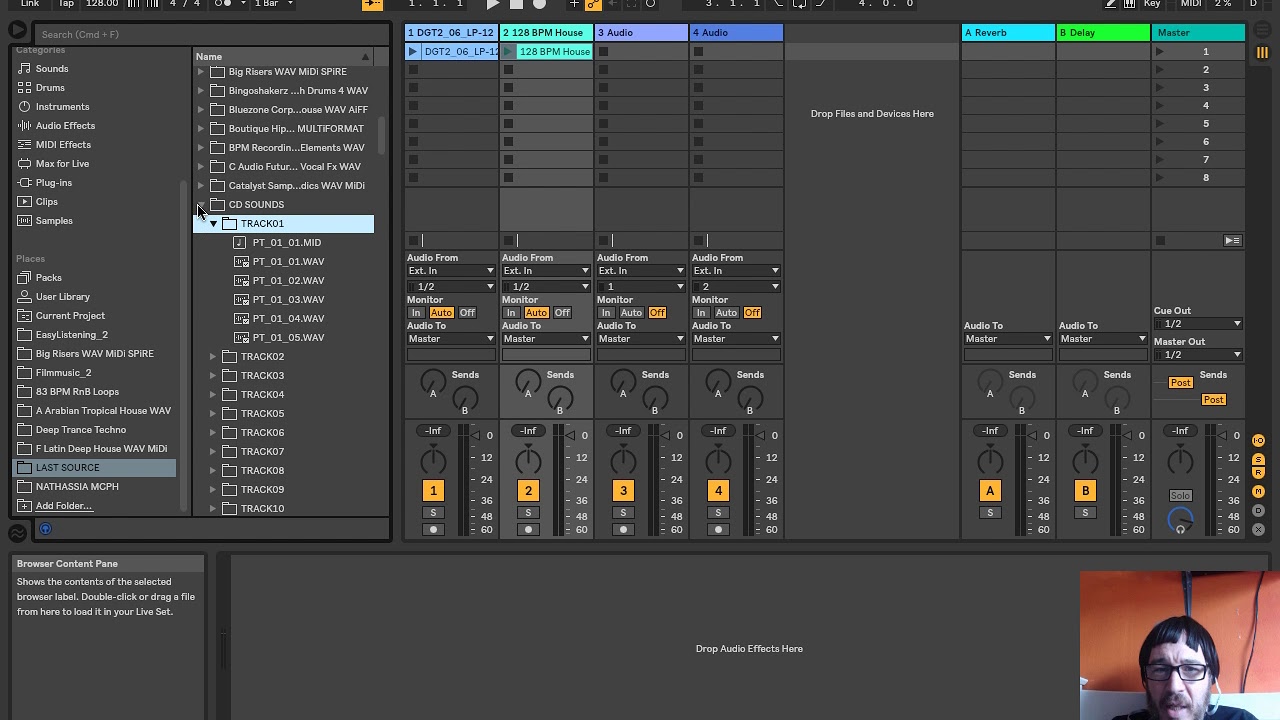
Task: Select the B Delay return header
Action: (1103, 33)
